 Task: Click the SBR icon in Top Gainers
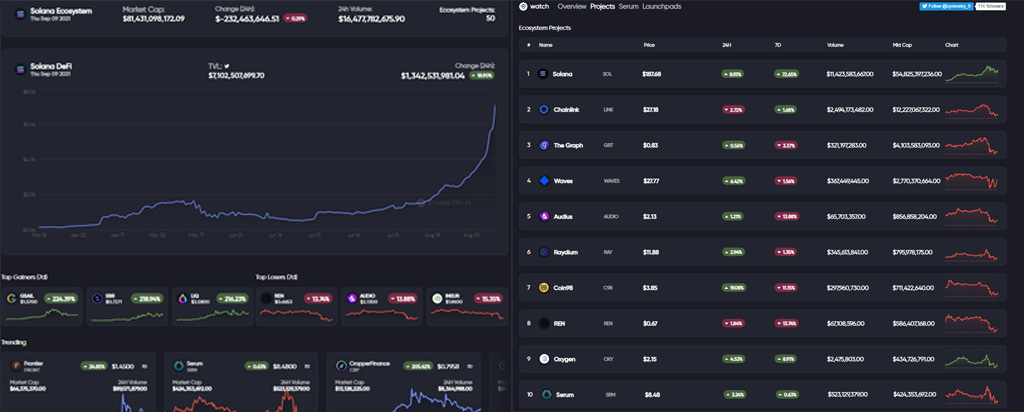click(x=97, y=298)
